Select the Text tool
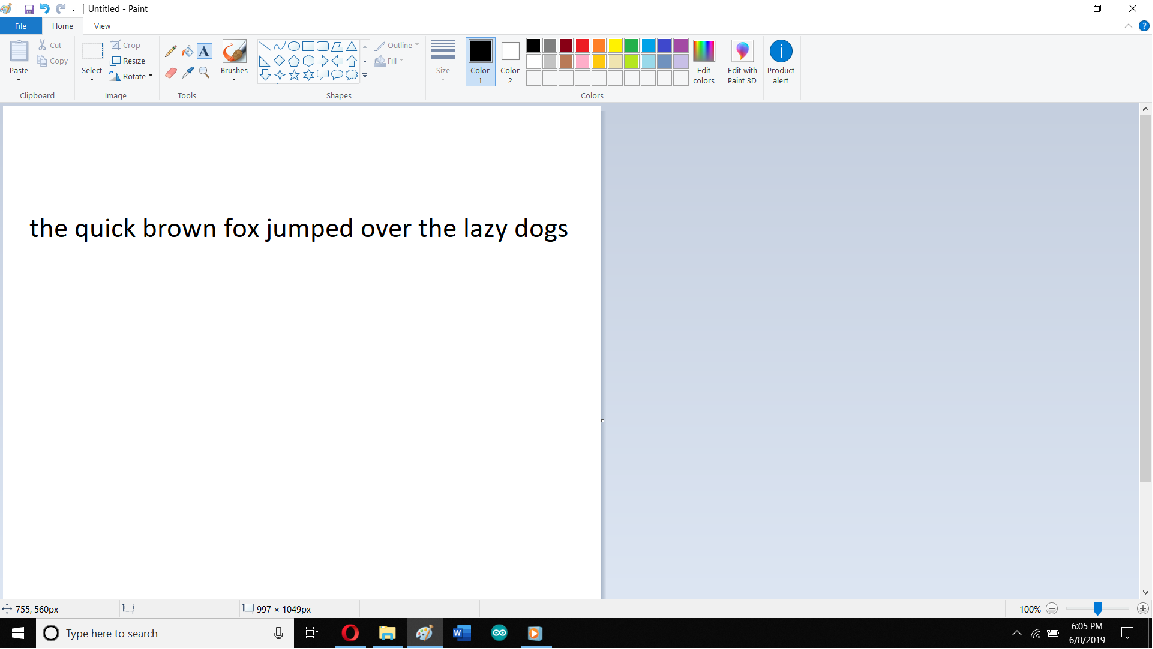The width and height of the screenshot is (1153, 649). pos(204,51)
